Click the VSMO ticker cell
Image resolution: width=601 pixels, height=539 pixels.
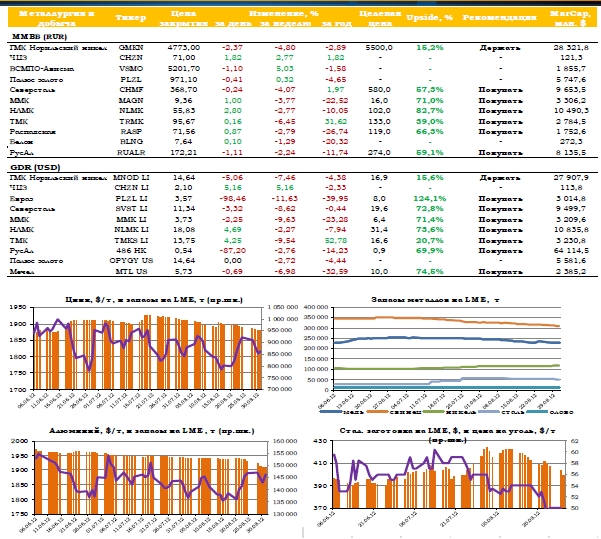point(131,69)
